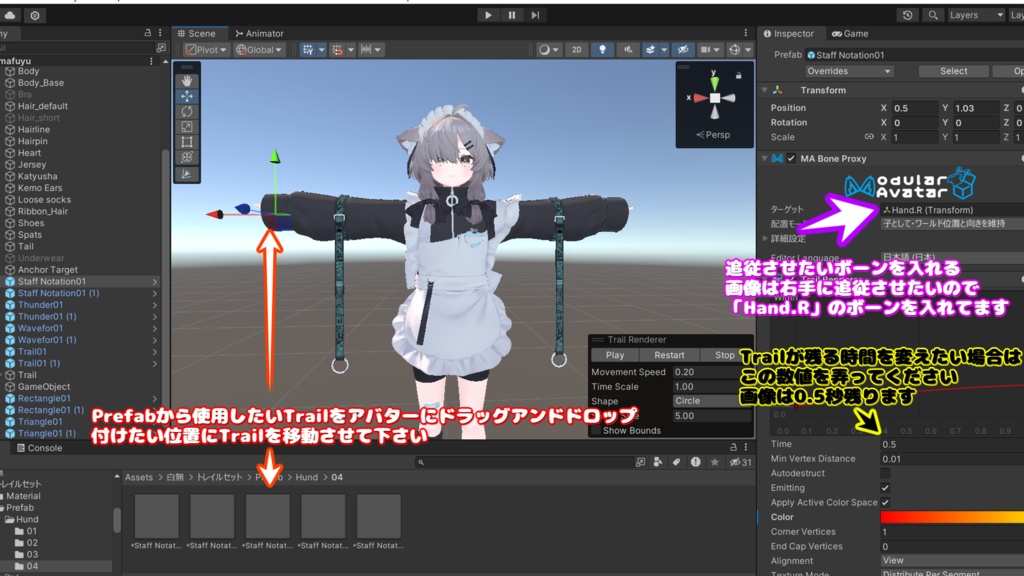Open Global handle rotation dropdown

259,50
